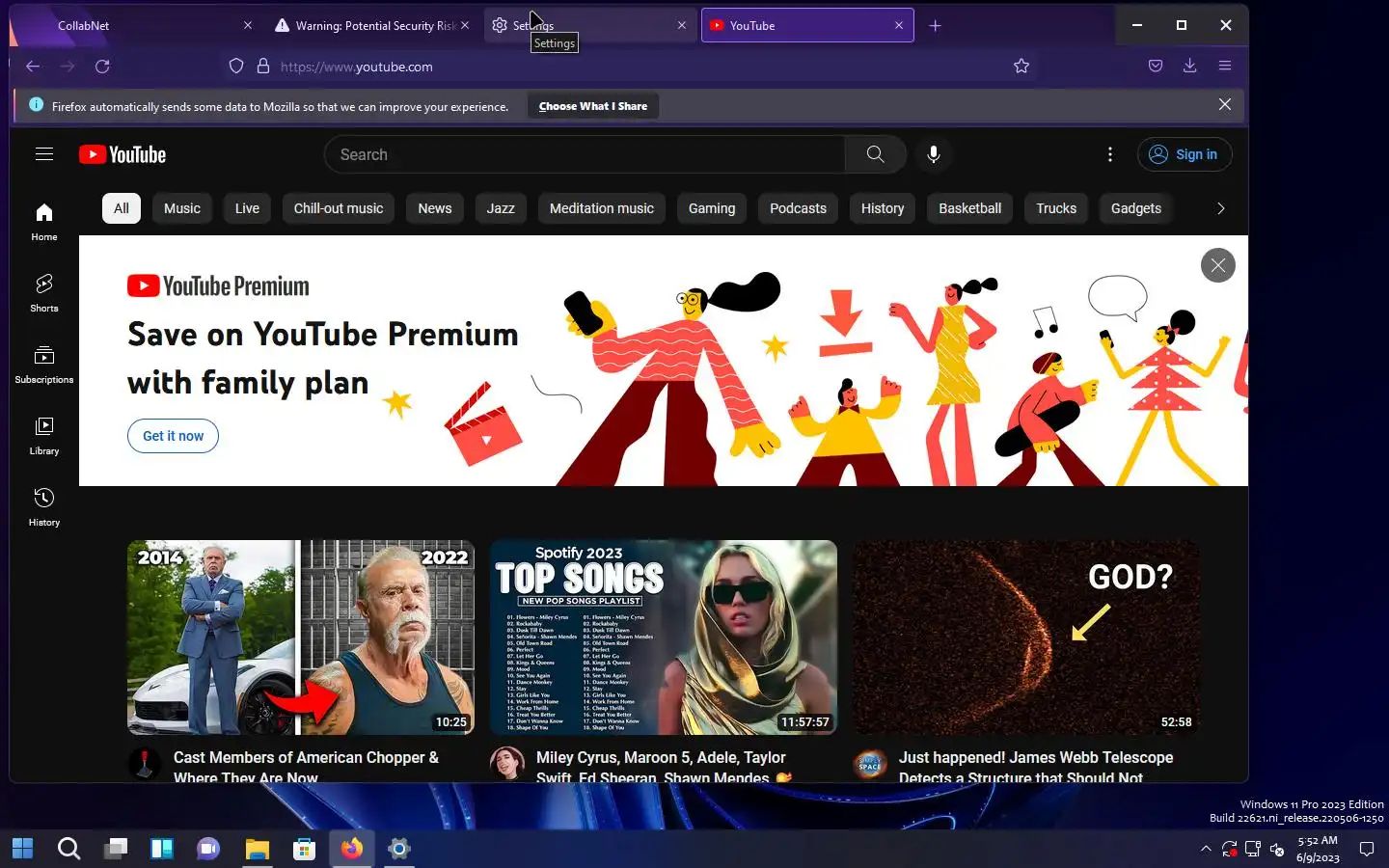Close the data sharing notification bar
This screenshot has height=868, width=1389.
[1224, 104]
